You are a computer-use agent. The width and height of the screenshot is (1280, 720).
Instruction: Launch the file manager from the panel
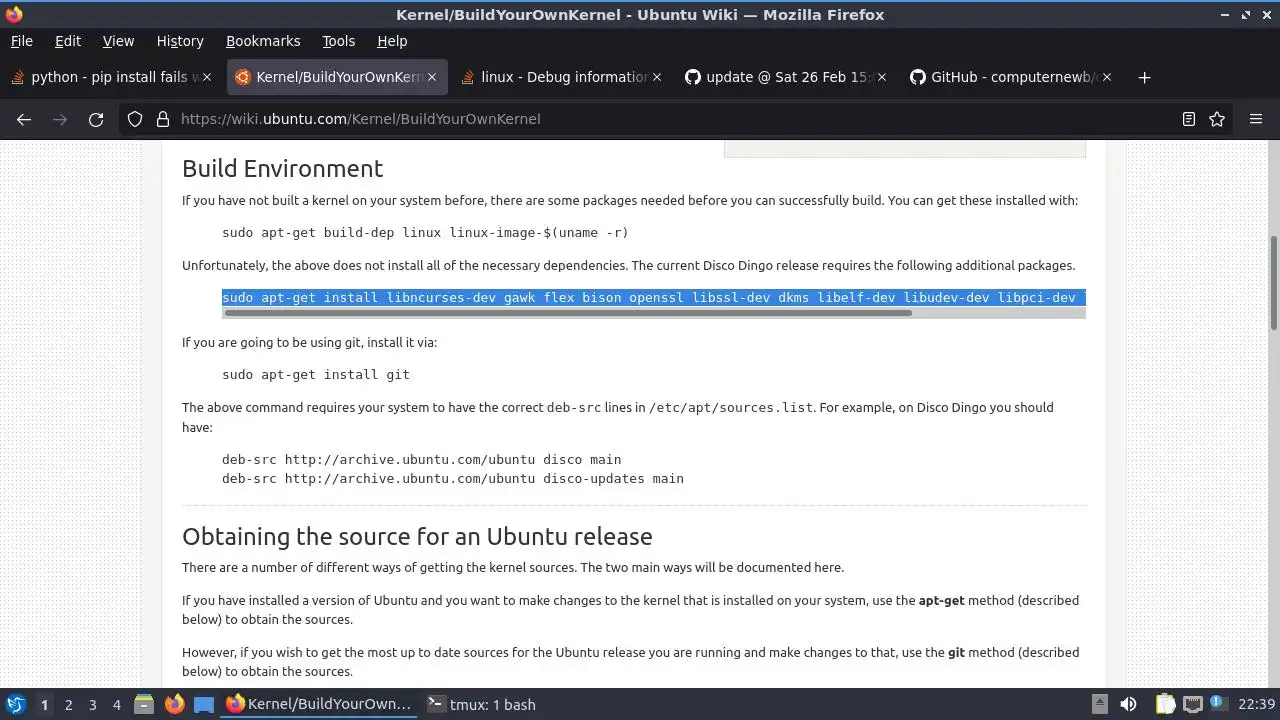(x=144, y=704)
